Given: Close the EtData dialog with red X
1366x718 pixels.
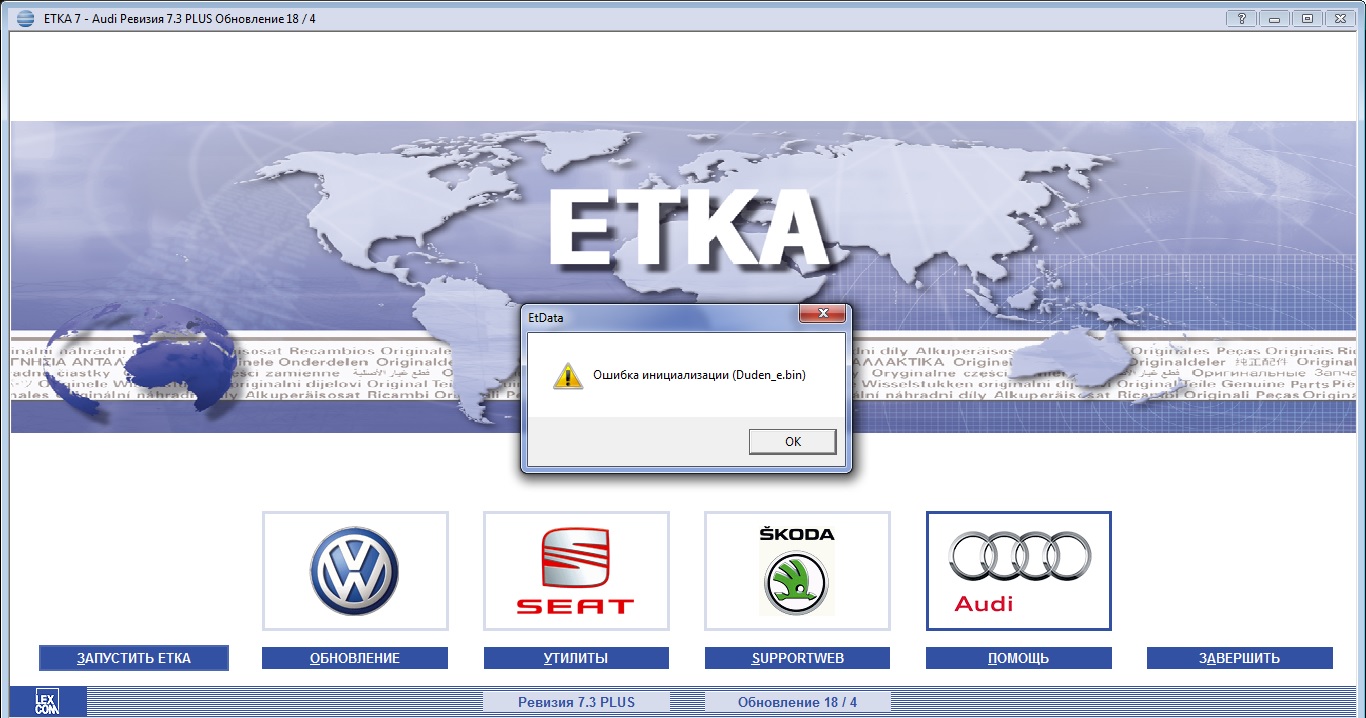Looking at the screenshot, I should pos(823,314).
